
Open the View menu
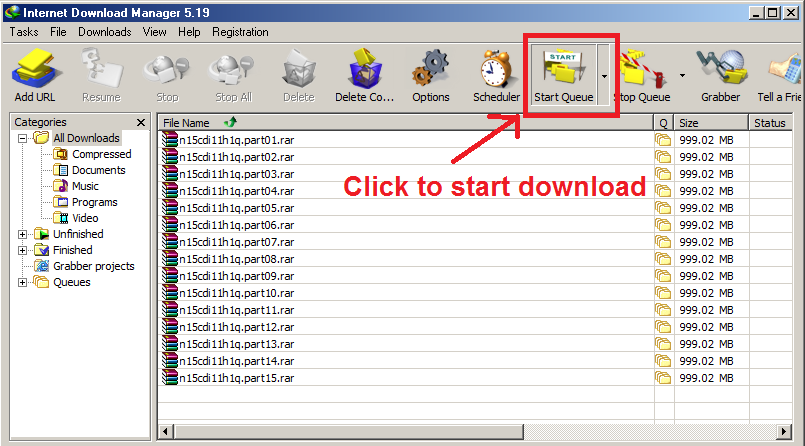pos(155,32)
